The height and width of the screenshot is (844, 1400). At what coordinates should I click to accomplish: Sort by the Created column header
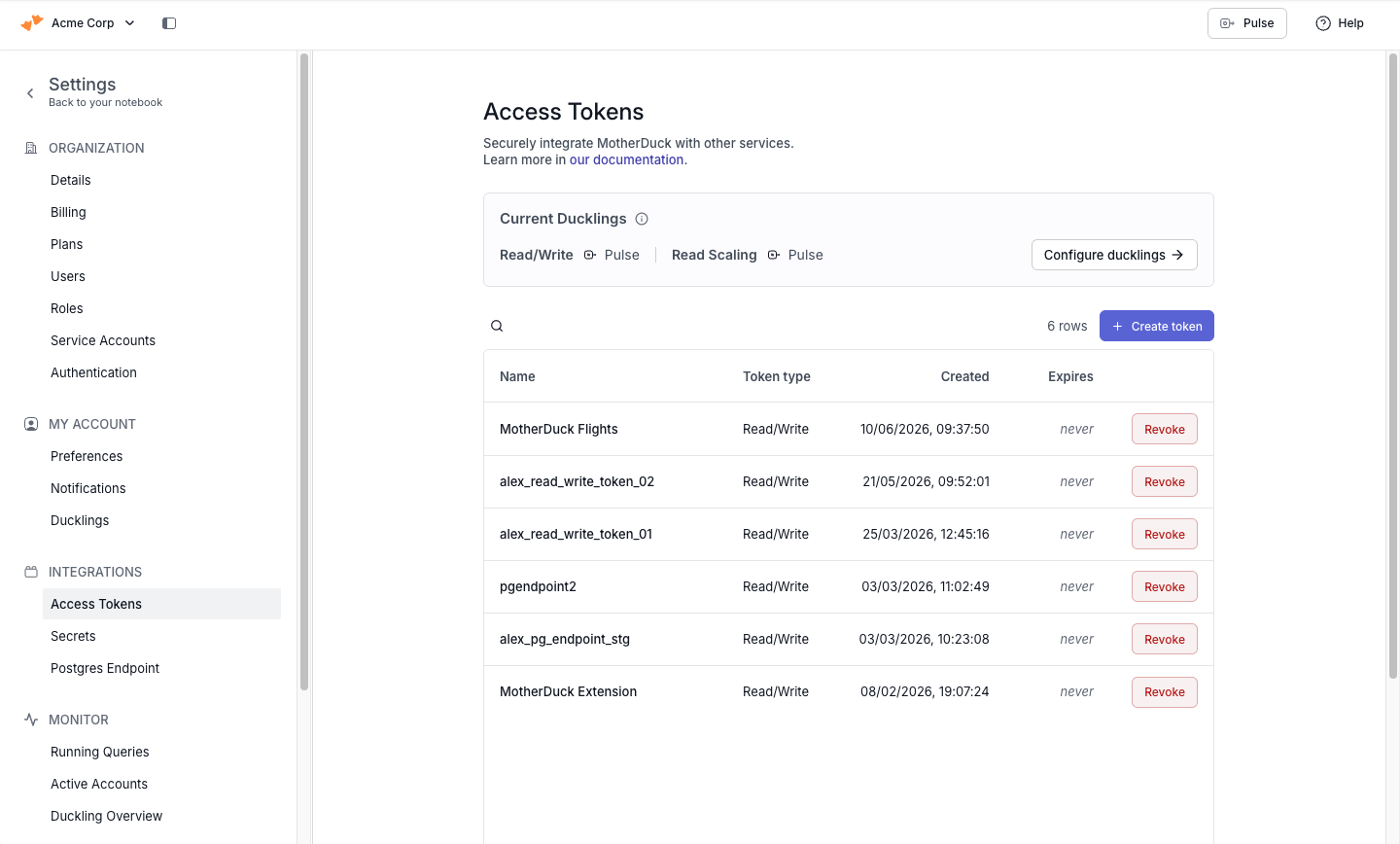coord(964,376)
